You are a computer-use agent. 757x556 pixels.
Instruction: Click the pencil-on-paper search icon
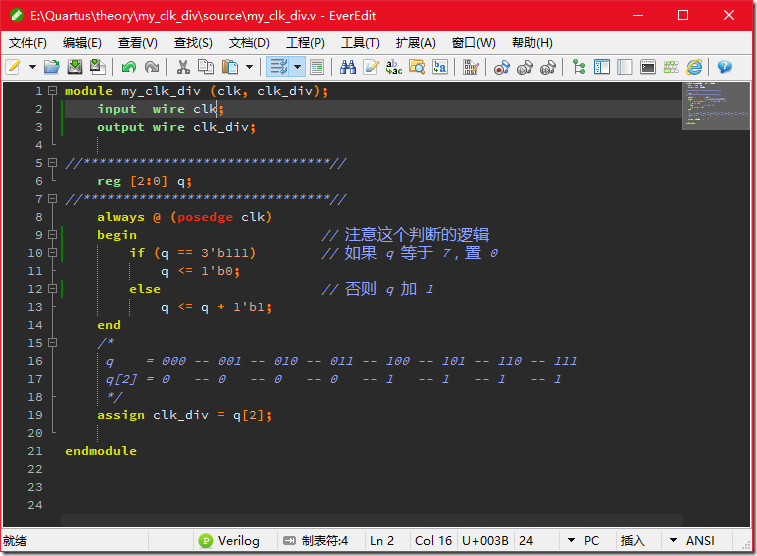[x=371, y=67]
